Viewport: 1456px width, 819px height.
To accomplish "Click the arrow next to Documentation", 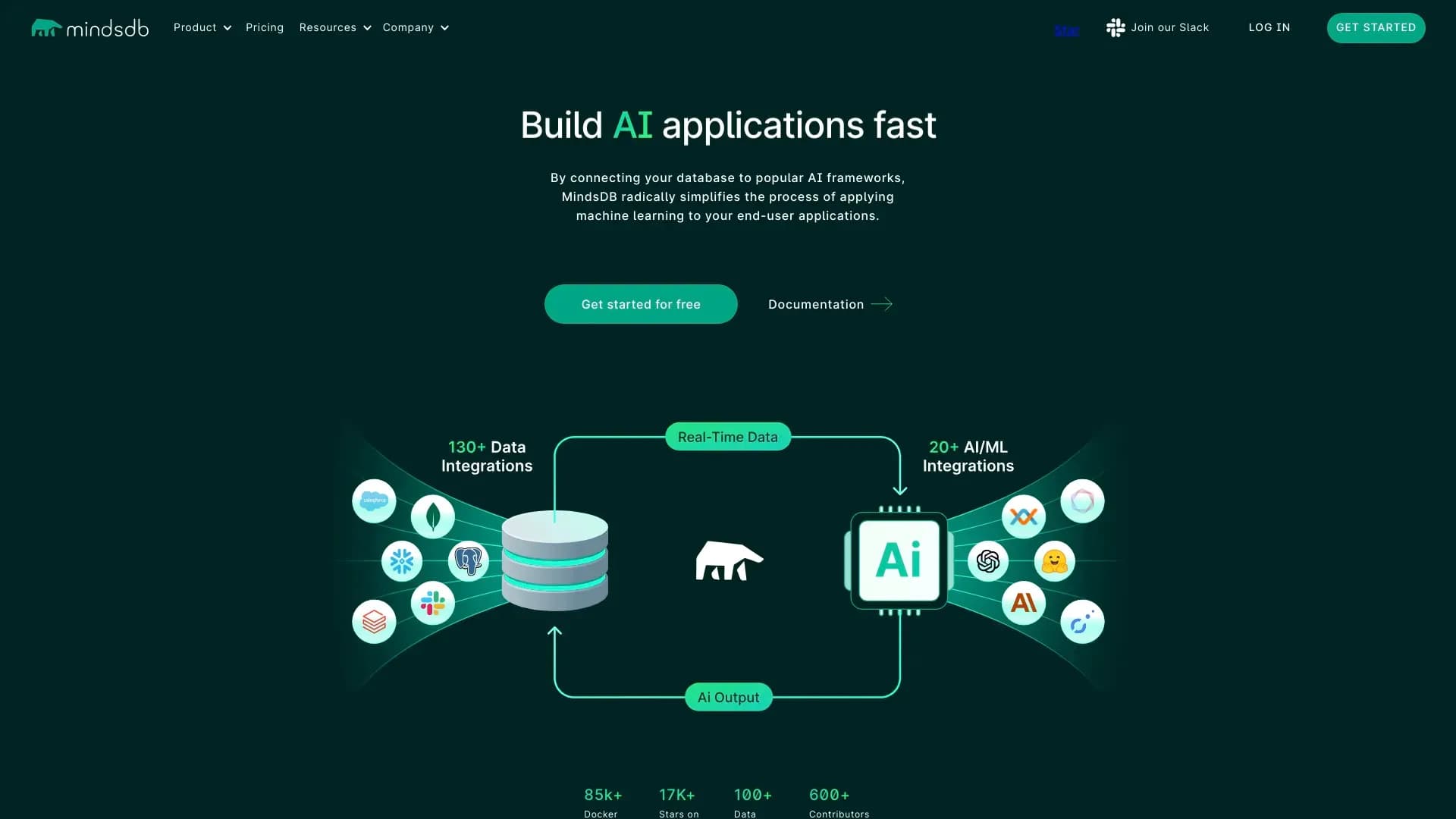I will click(882, 304).
